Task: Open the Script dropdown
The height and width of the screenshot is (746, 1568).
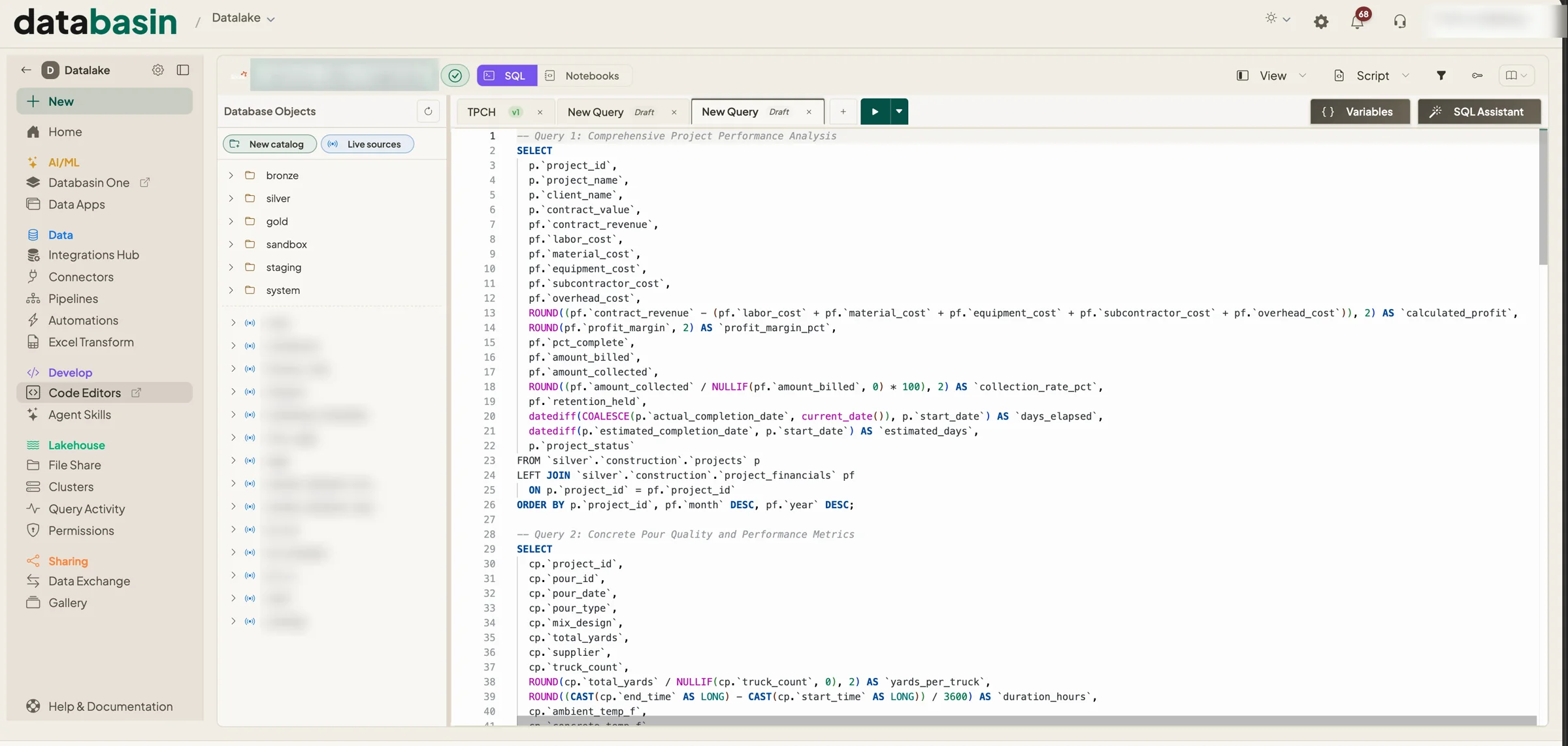Action: click(1371, 76)
